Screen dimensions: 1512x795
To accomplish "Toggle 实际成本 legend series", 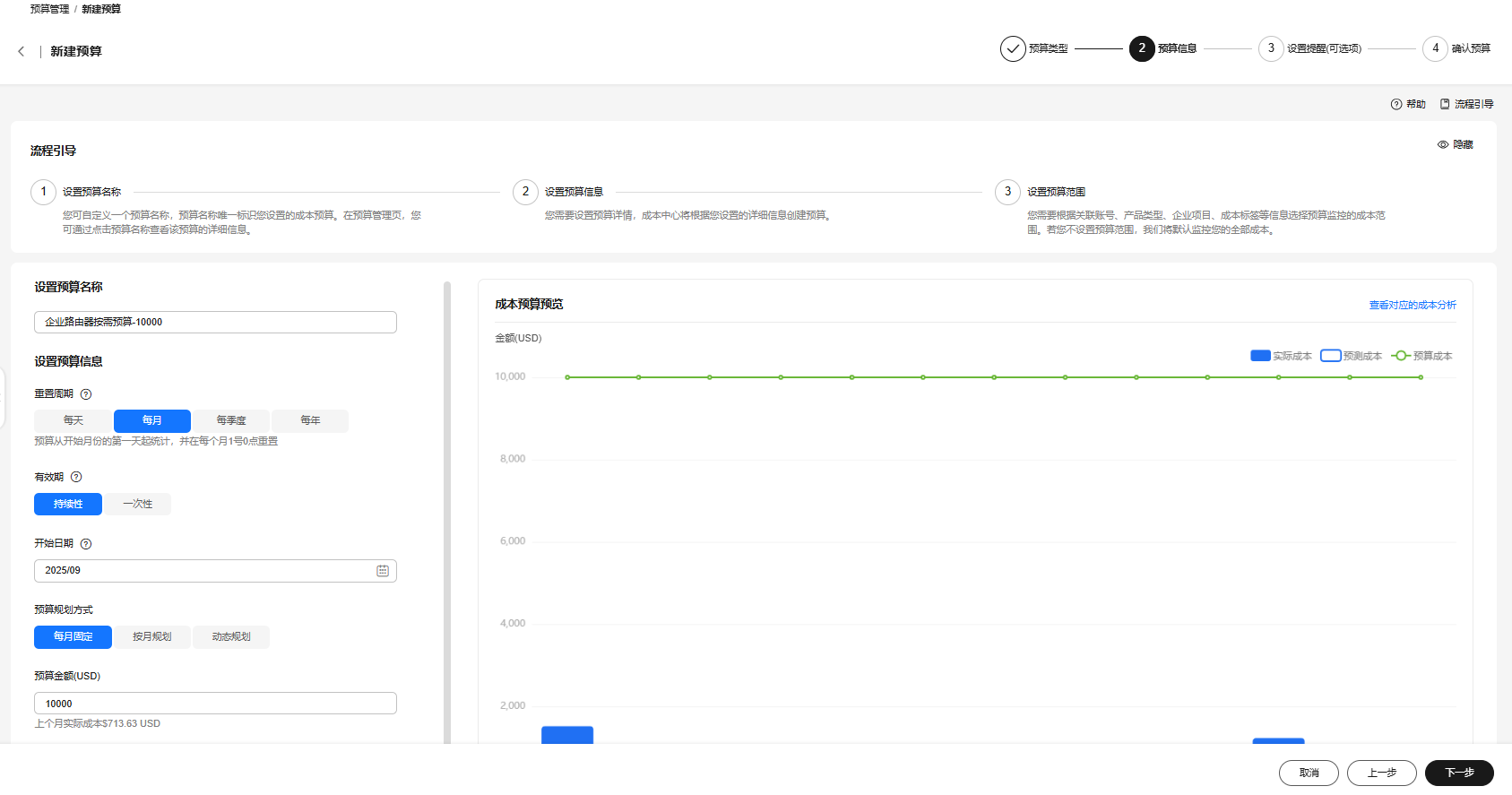I will coord(1281,356).
